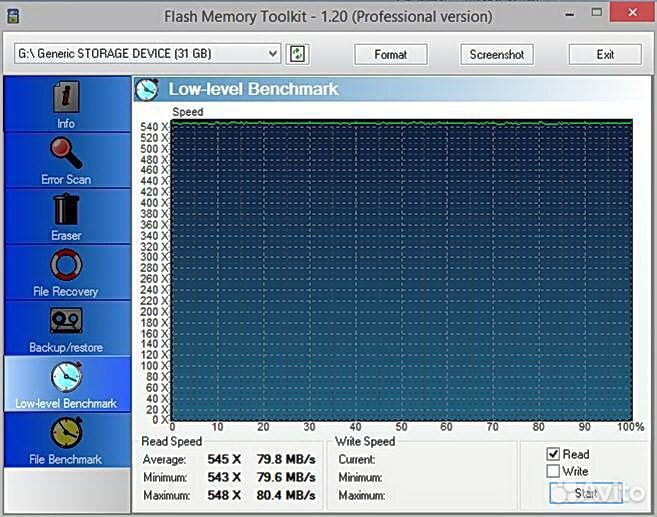The width and height of the screenshot is (657, 517).
Task: Click the File Recovery label
Action: click(66, 291)
